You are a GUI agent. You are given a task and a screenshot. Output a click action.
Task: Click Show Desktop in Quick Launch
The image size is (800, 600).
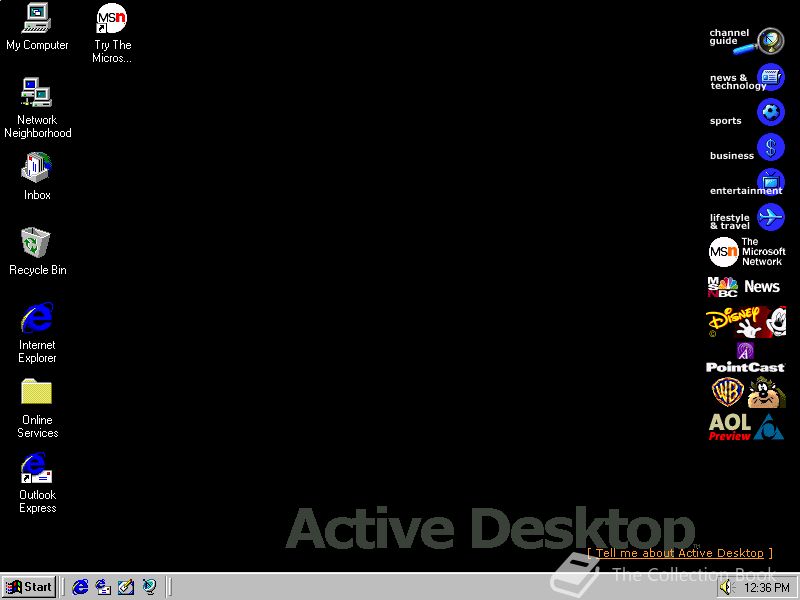tap(126, 587)
